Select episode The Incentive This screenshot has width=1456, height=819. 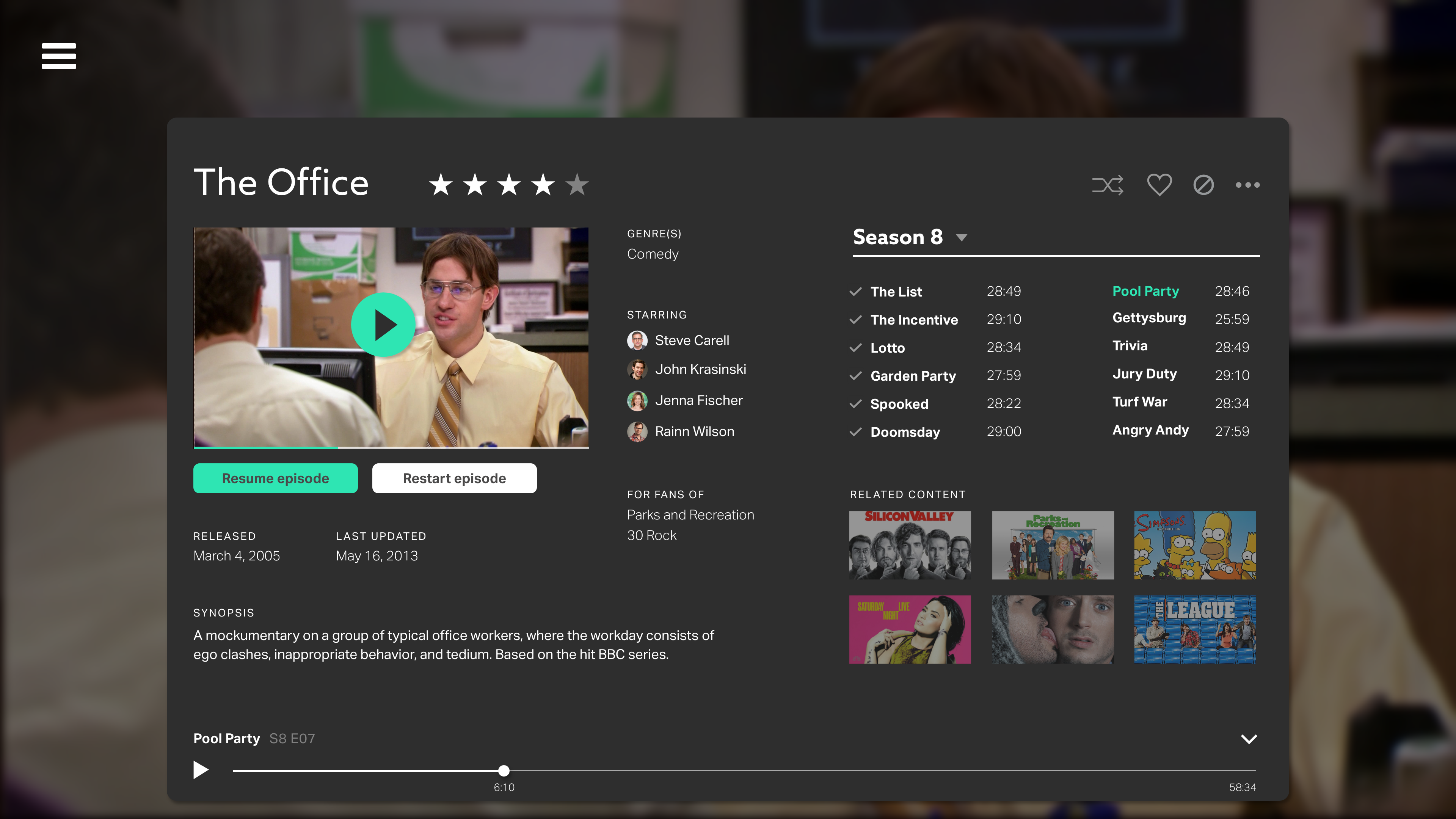tap(914, 320)
